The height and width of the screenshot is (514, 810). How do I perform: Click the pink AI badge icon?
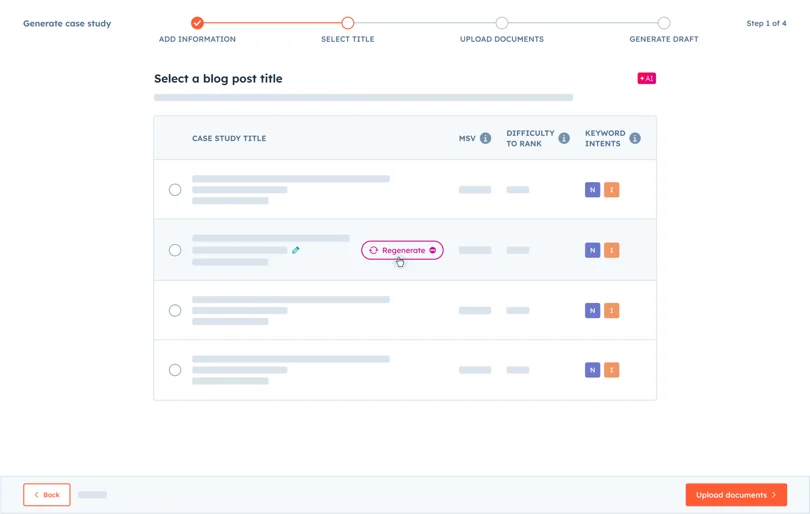[646, 78]
